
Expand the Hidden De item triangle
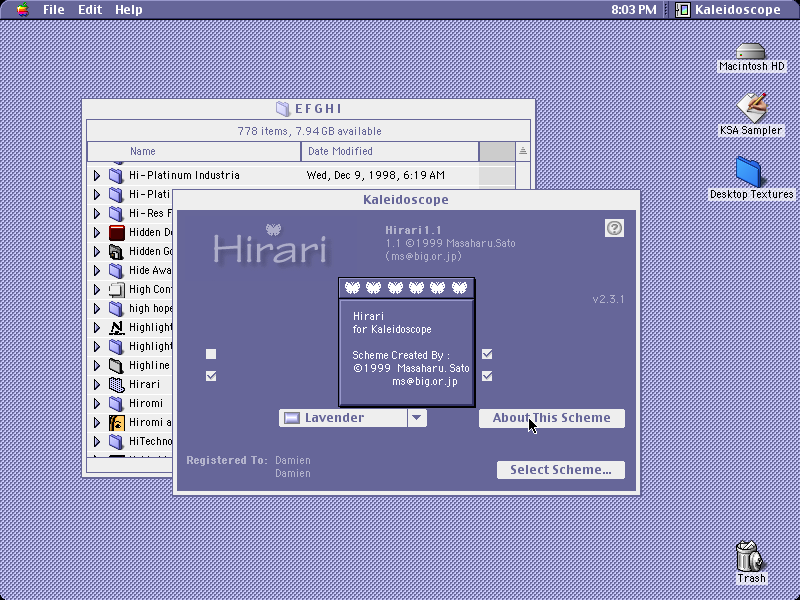pos(96,232)
